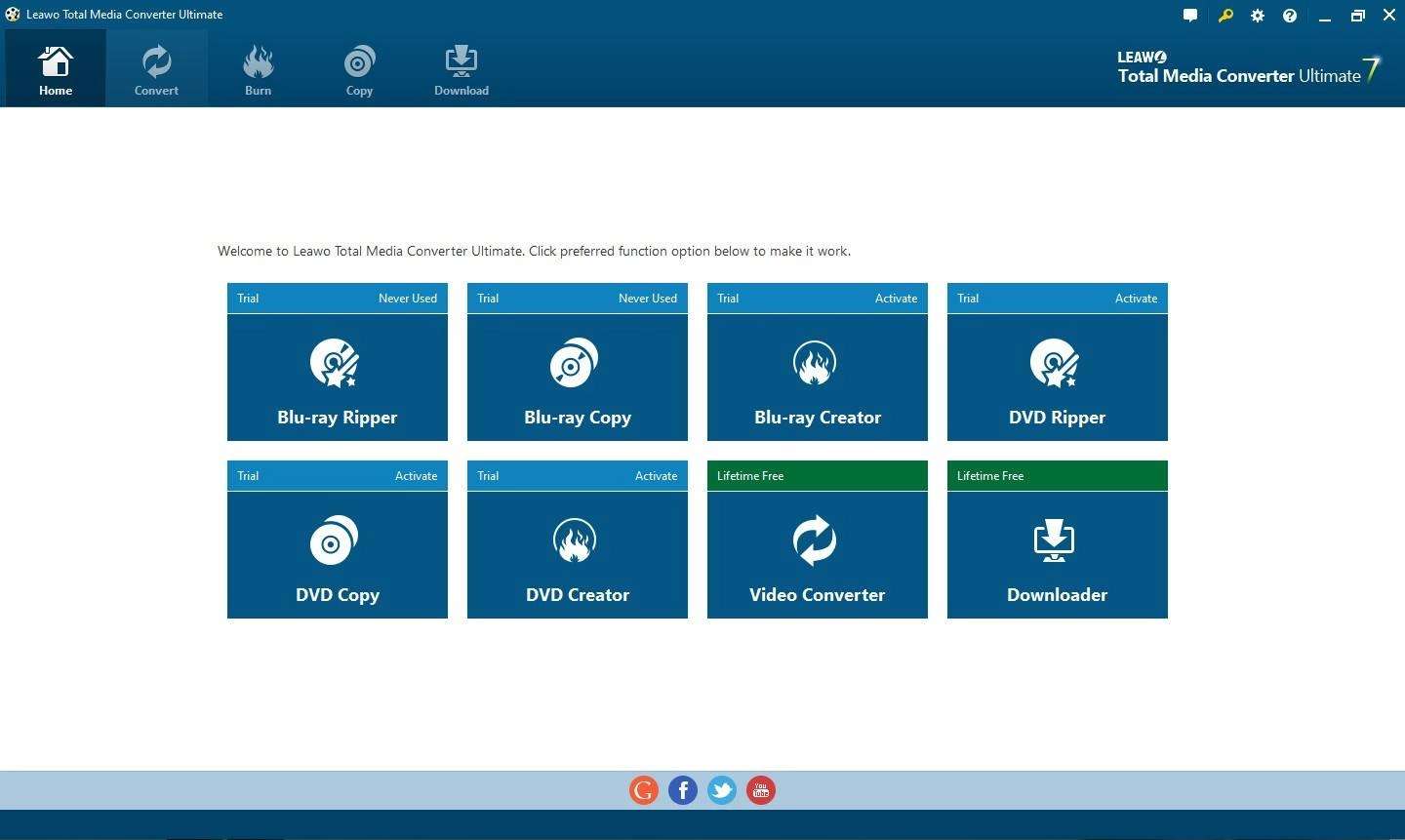1405x840 pixels.
Task: Open the Facebook page icon
Action: [x=683, y=790]
